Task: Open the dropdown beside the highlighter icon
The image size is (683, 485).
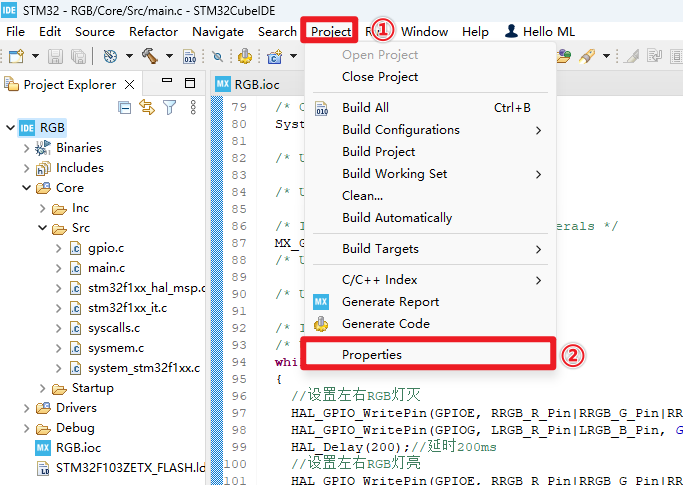Action: [606, 56]
